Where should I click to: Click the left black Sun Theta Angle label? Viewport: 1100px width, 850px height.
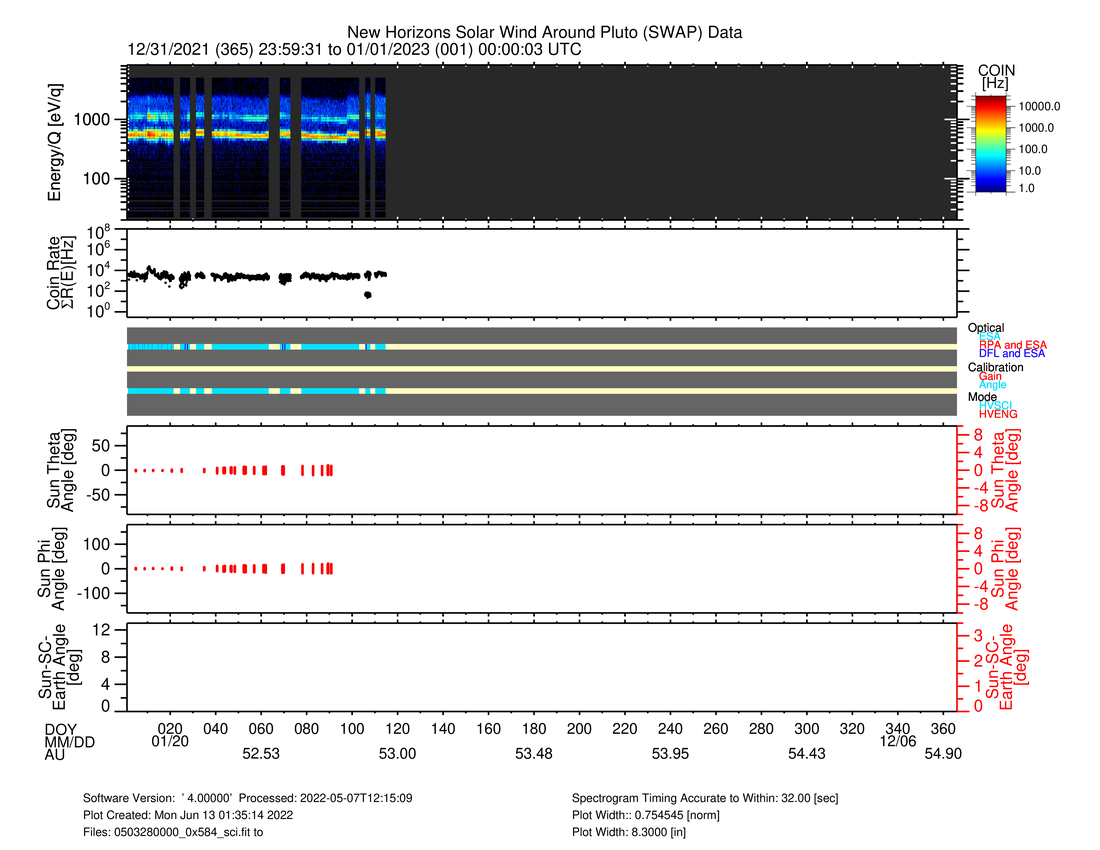62,469
